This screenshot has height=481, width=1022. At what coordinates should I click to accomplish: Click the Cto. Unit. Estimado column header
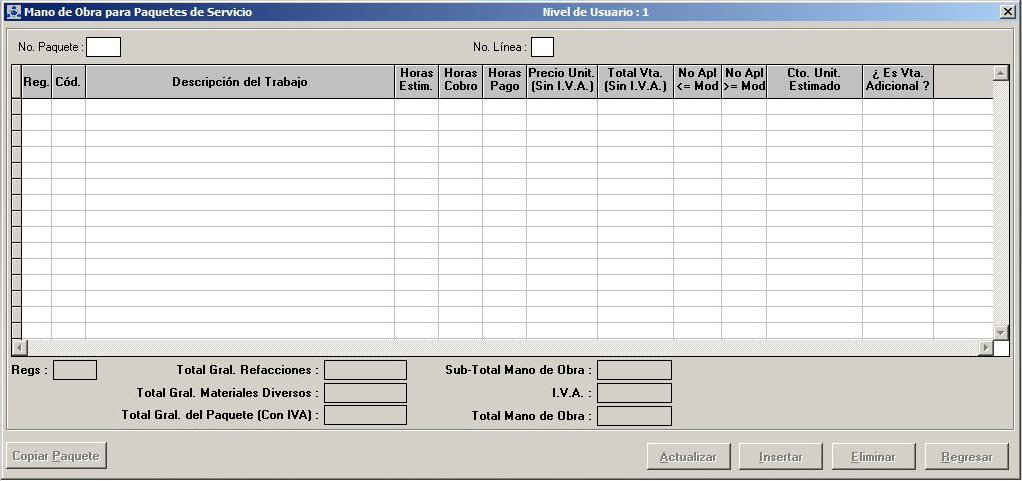click(814, 81)
